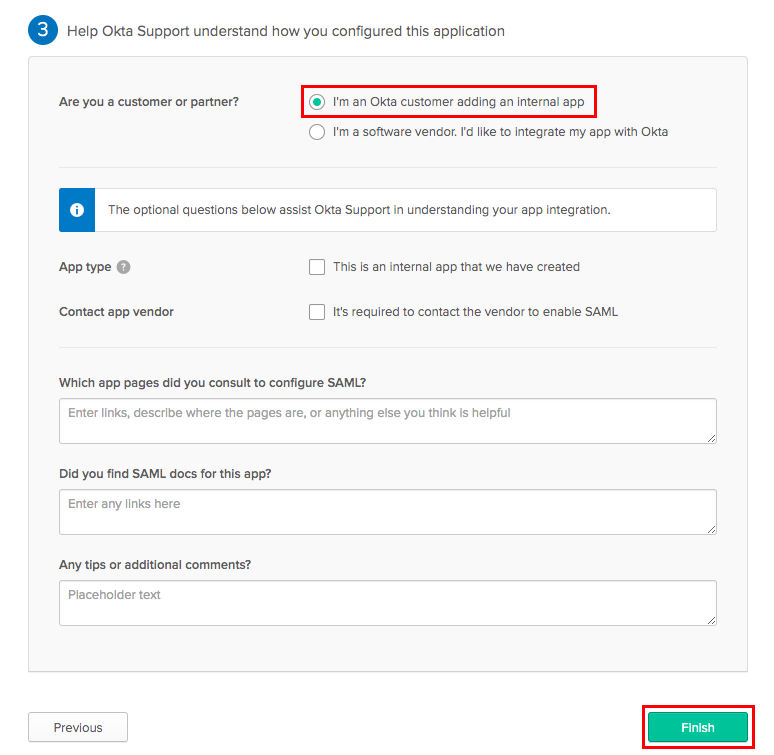Click the Help Okta Support heading text
This screenshot has height=755, width=774.
point(285,31)
